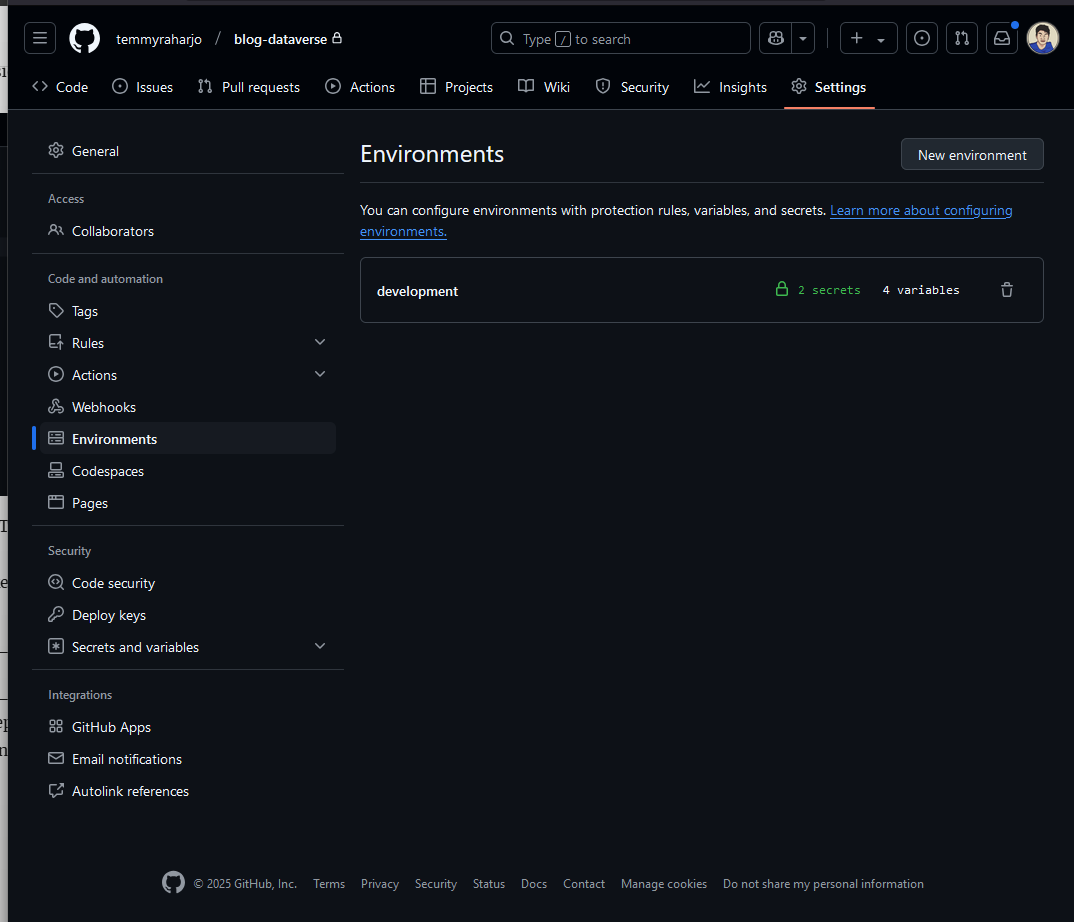The width and height of the screenshot is (1074, 922).
Task: Open Webhooks in sidebar
Action: 188,407
